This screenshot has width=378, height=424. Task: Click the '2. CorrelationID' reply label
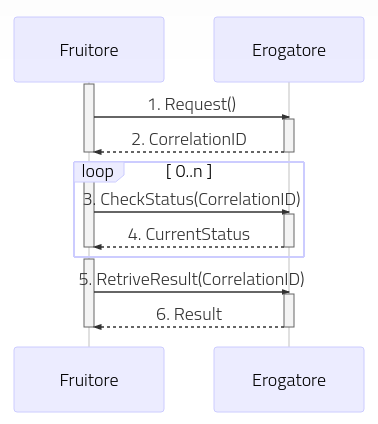(189, 139)
